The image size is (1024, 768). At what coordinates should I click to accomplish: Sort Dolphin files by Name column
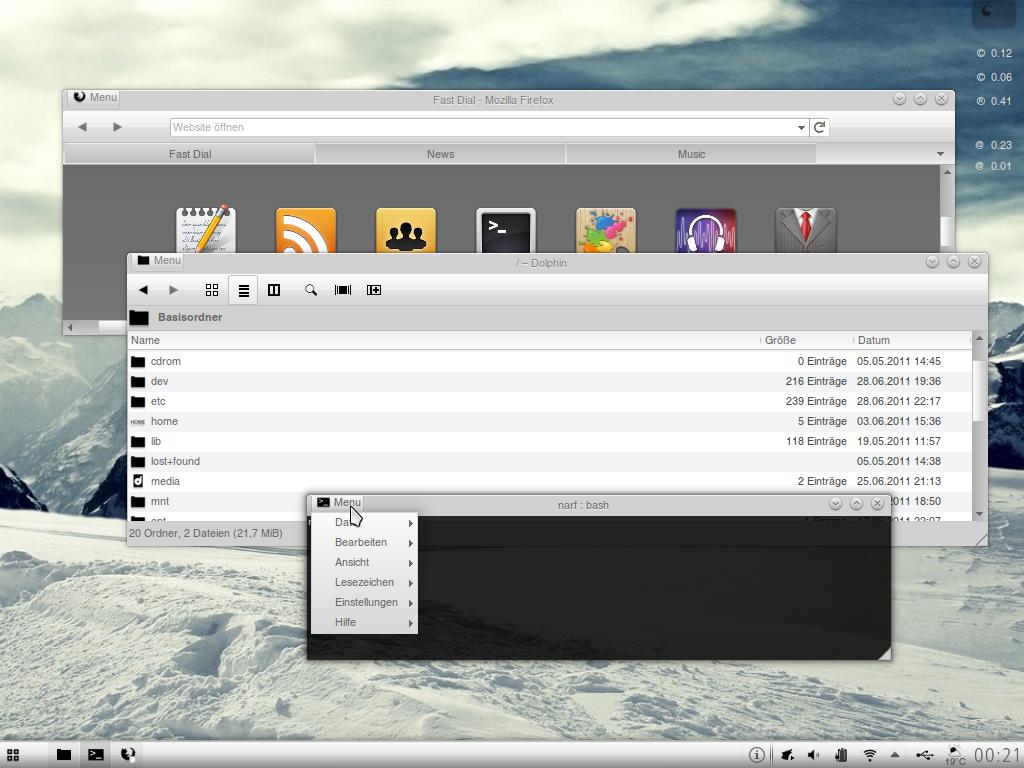pos(444,340)
